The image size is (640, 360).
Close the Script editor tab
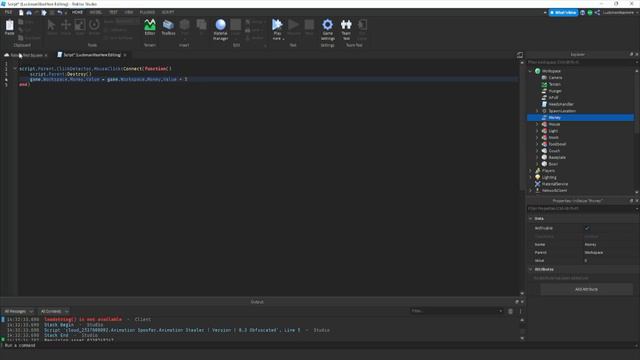pos(125,55)
